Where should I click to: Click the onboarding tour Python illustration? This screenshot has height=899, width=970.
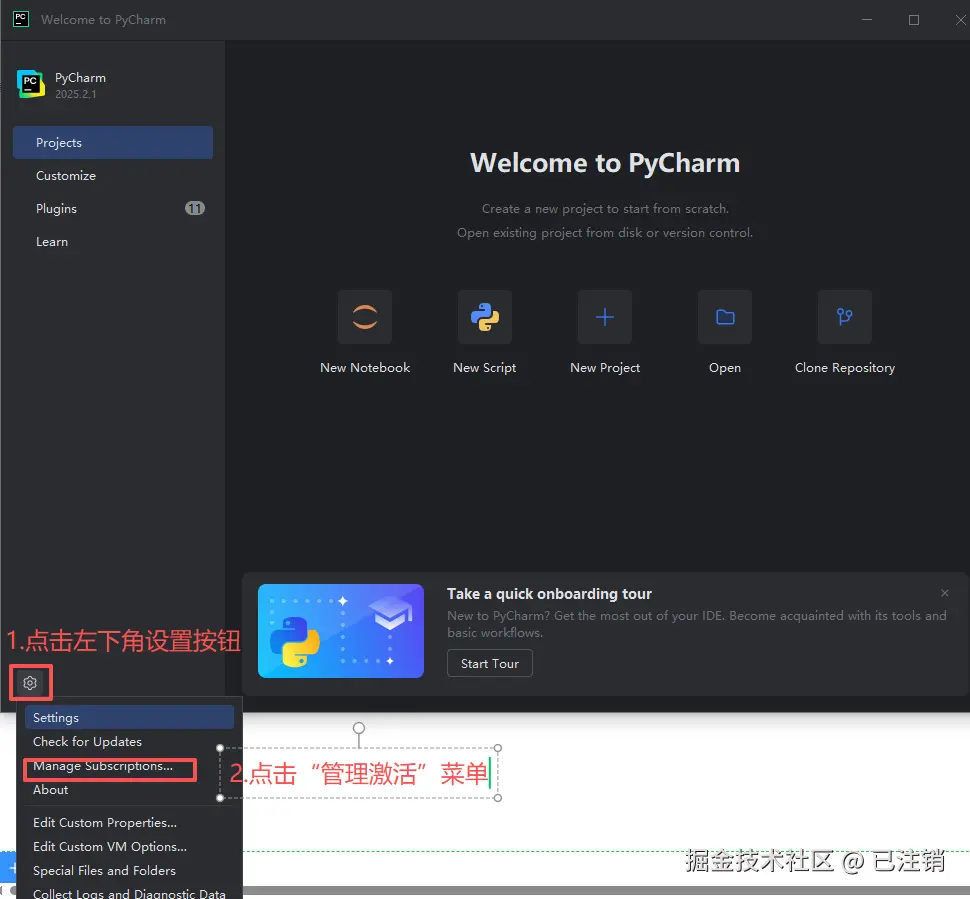(341, 630)
